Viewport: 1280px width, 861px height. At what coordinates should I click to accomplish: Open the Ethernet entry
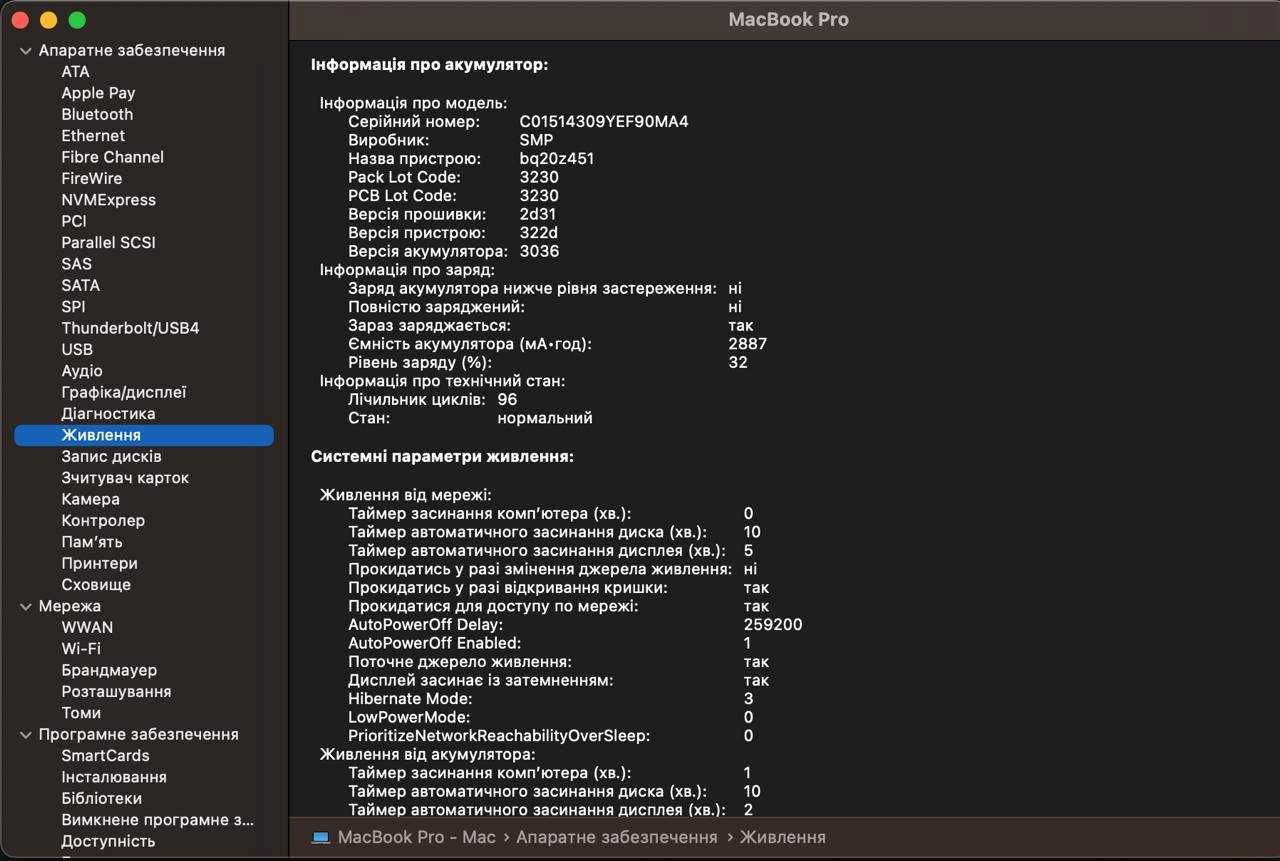tap(93, 135)
